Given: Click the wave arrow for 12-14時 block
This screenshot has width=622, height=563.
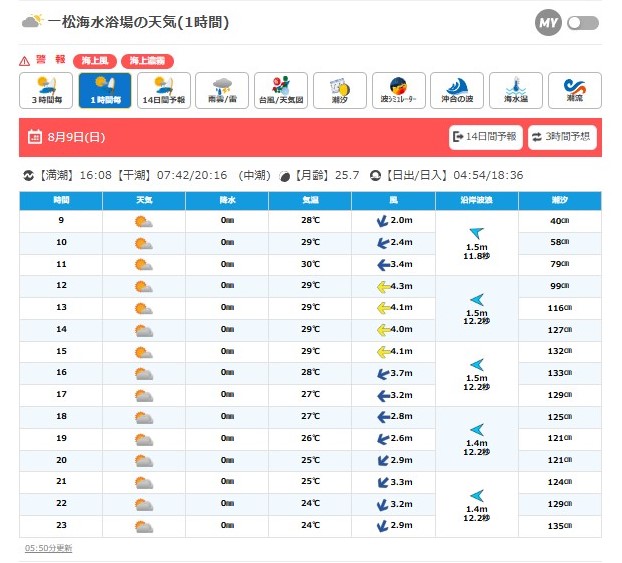Looking at the screenshot, I should 477,300.
